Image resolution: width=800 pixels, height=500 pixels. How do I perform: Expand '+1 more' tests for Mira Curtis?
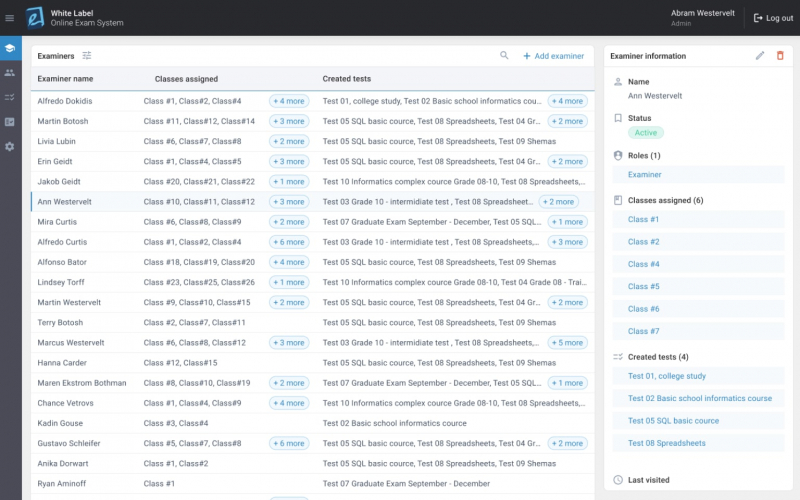(x=567, y=222)
